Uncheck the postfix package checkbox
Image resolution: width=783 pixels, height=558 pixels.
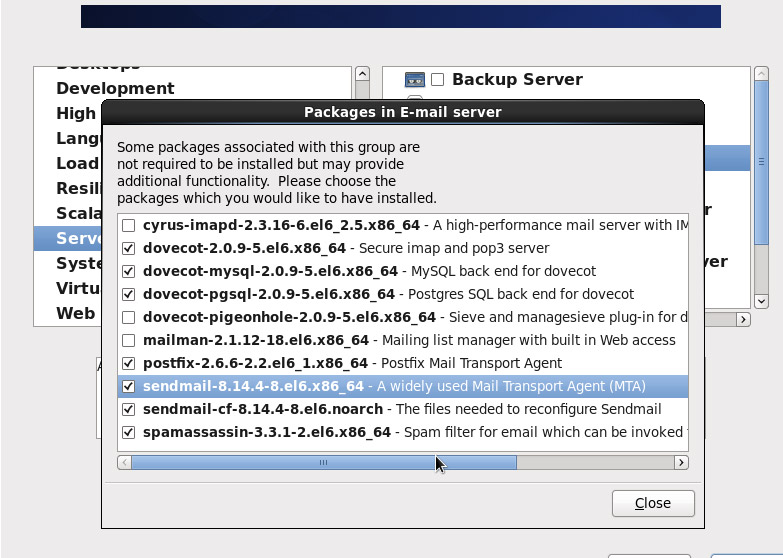point(128,364)
